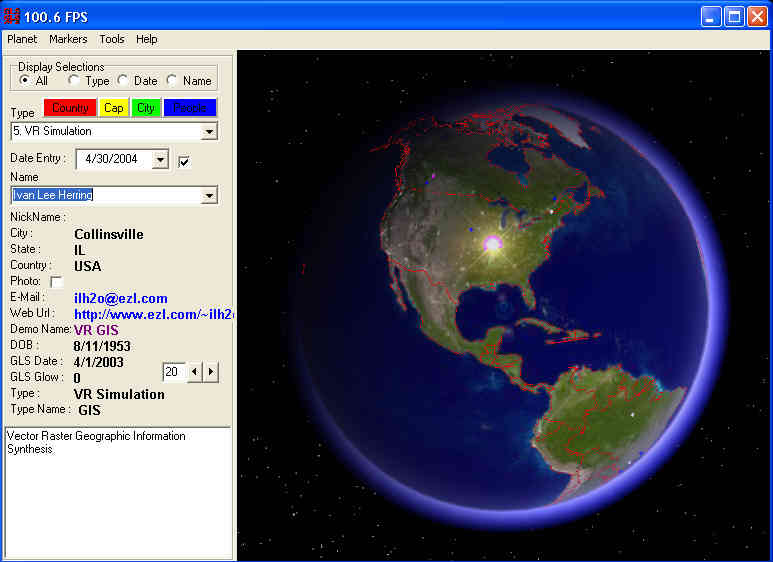
Task: Choose the Date display radio button
Action: [123, 81]
